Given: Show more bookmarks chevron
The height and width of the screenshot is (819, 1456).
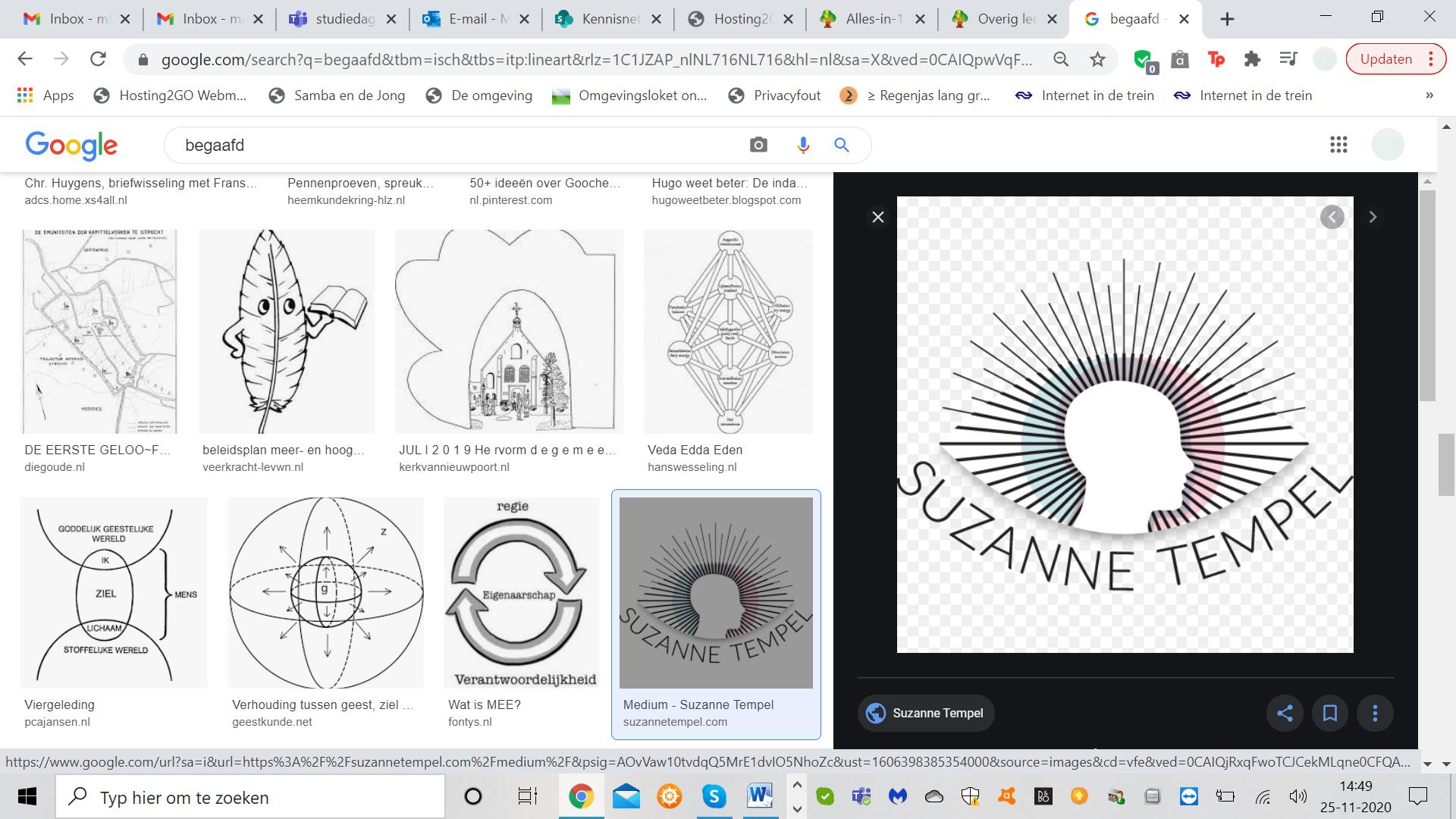Looking at the screenshot, I should pos(1429,96).
